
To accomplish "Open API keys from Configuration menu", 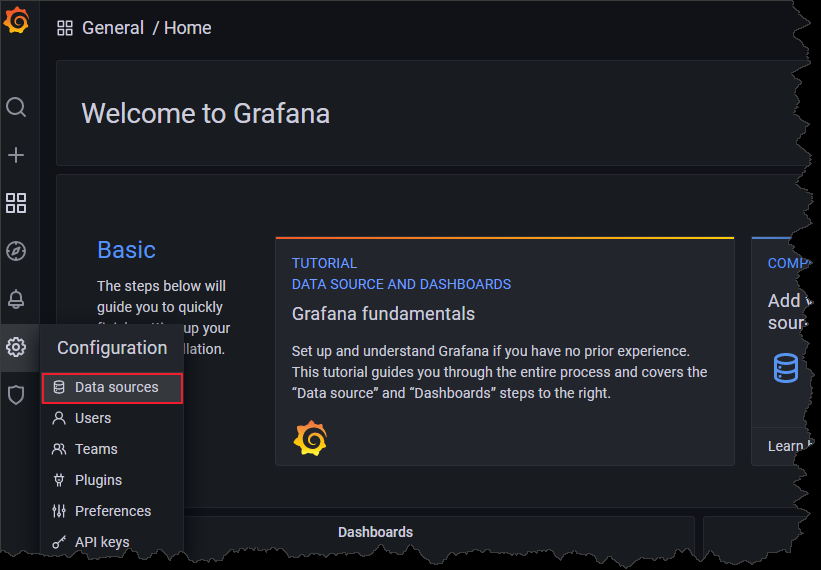I will click(102, 542).
